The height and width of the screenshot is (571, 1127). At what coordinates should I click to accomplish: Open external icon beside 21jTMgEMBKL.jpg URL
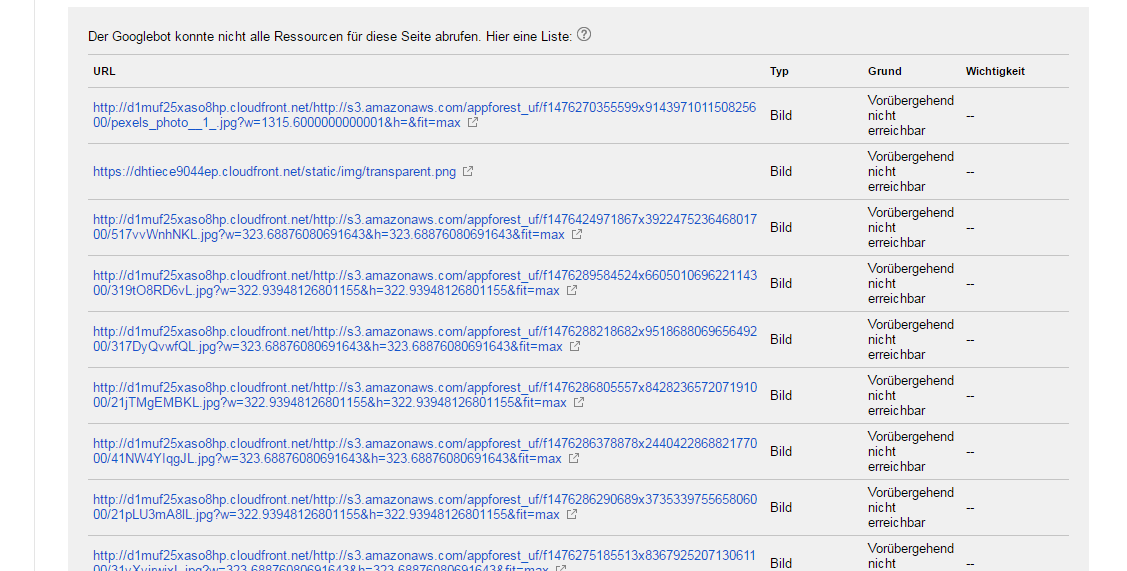[579, 403]
